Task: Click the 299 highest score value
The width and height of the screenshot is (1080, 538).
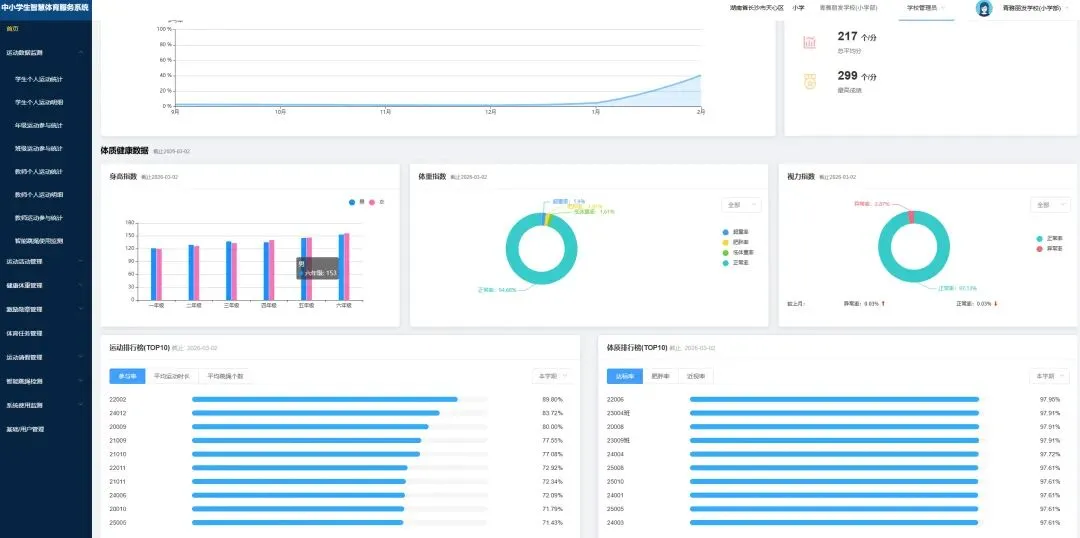Action: (847, 76)
